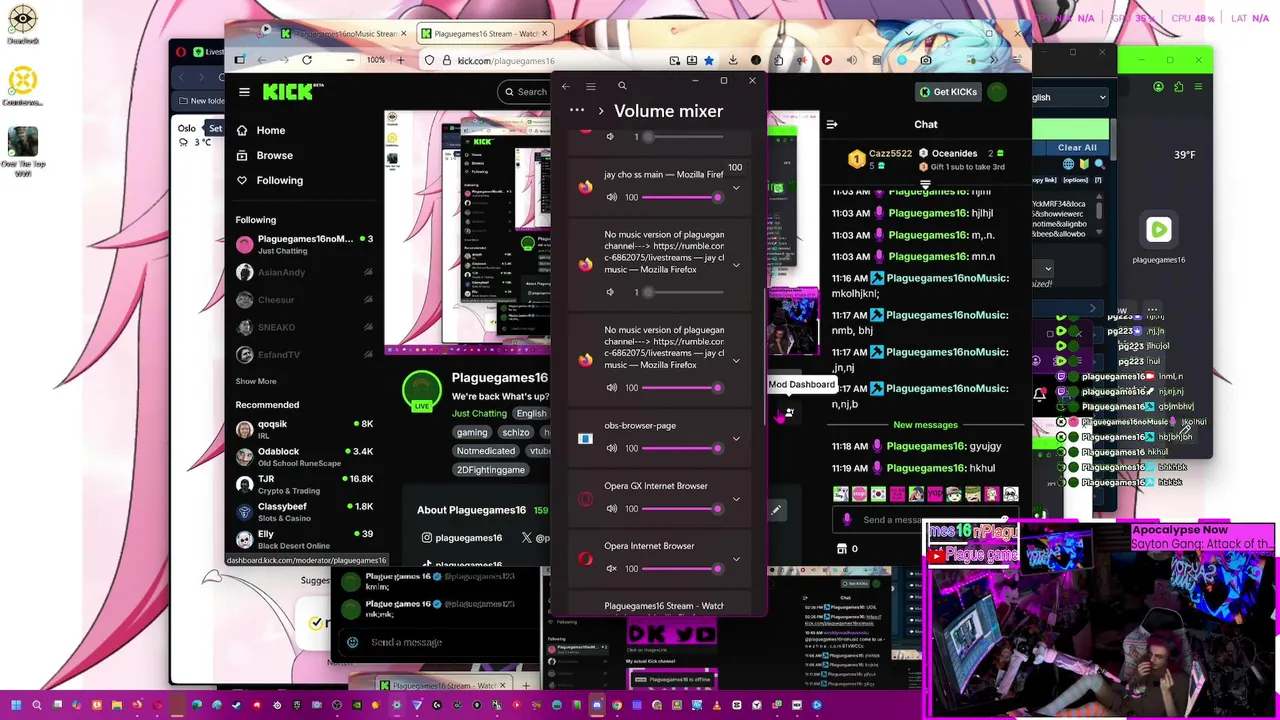
Task: Bookmark the page with the star icon
Action: 708,60
